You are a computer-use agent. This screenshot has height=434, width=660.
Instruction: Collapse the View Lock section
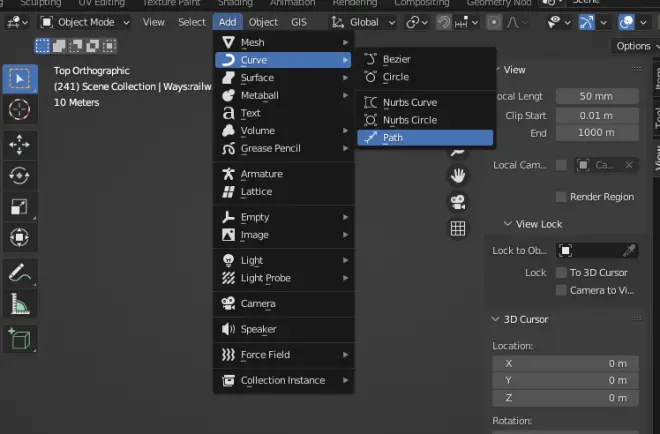tap(508, 224)
